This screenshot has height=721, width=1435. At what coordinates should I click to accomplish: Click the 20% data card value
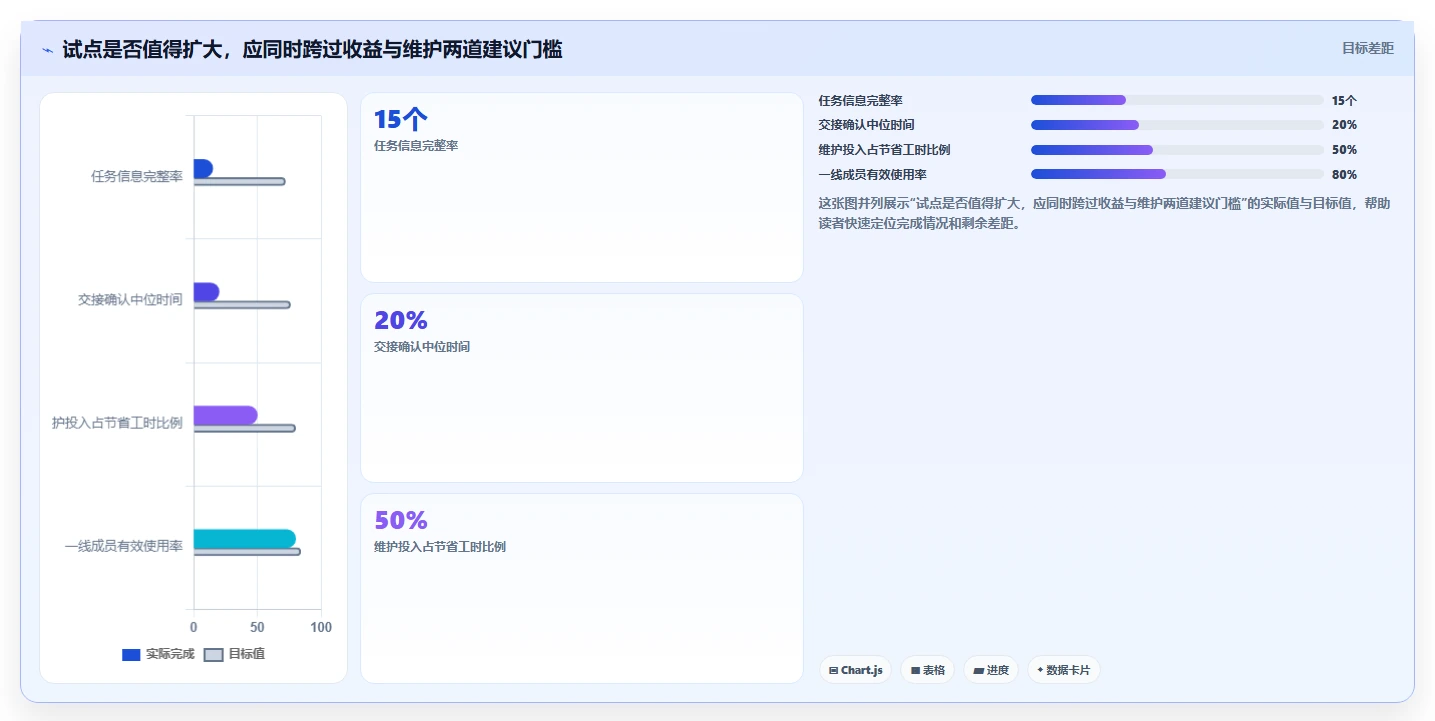pyautogui.click(x=401, y=320)
